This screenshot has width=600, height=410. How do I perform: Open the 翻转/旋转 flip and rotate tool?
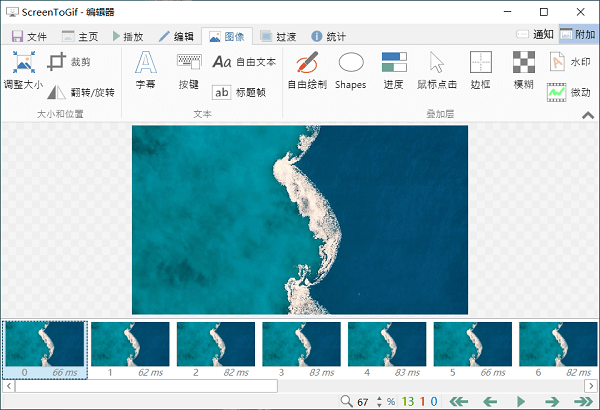point(82,92)
